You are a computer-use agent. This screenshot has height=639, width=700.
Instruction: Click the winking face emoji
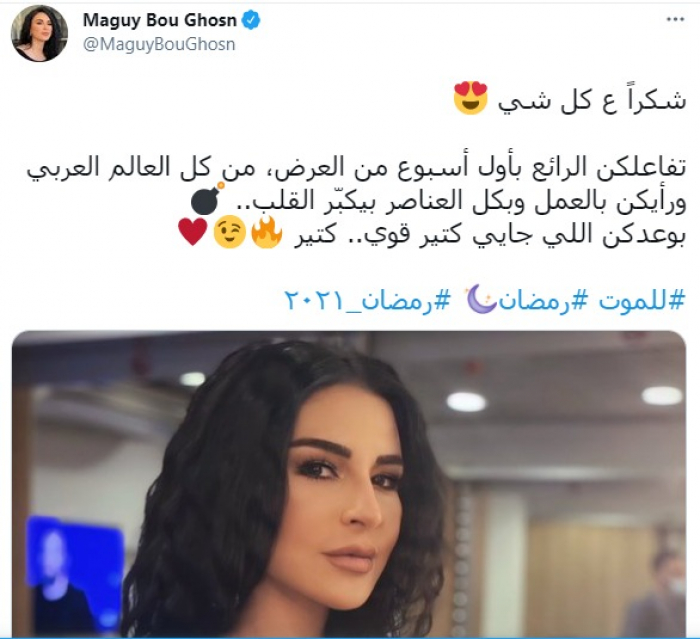pyautogui.click(x=229, y=234)
